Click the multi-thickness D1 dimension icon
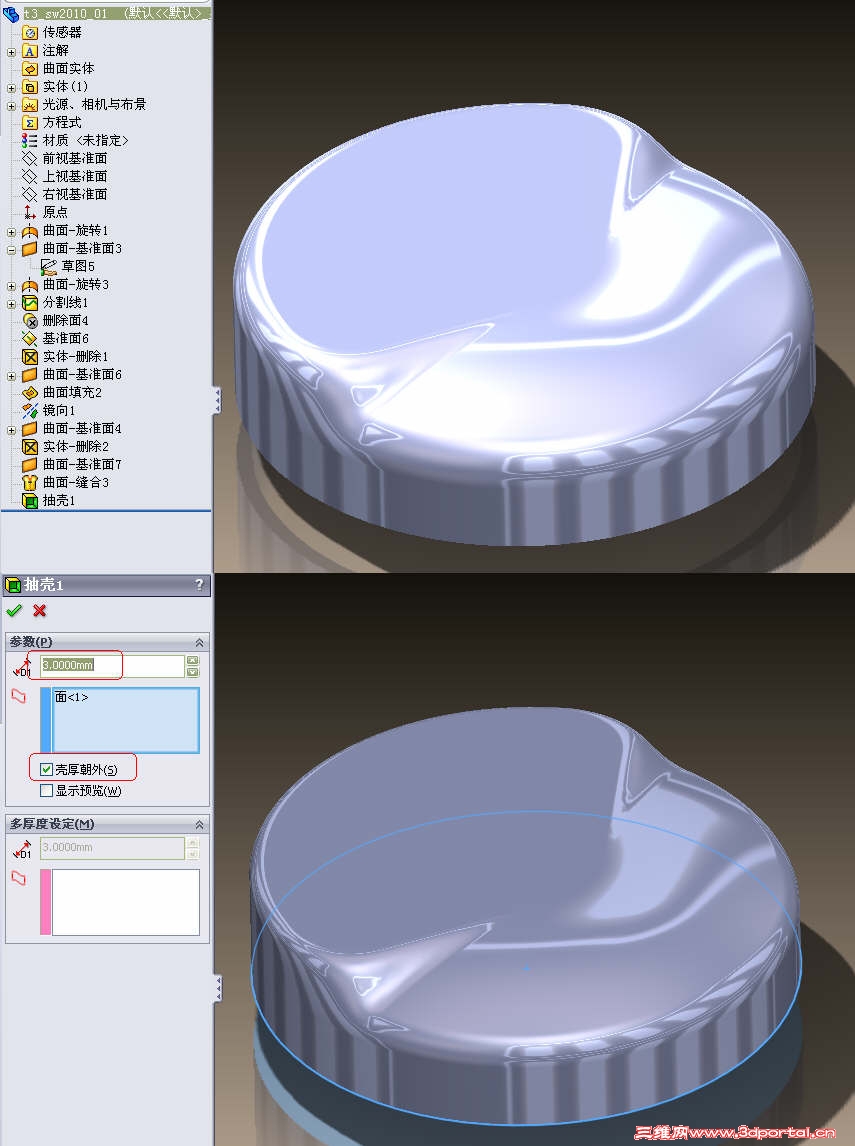 (22, 849)
